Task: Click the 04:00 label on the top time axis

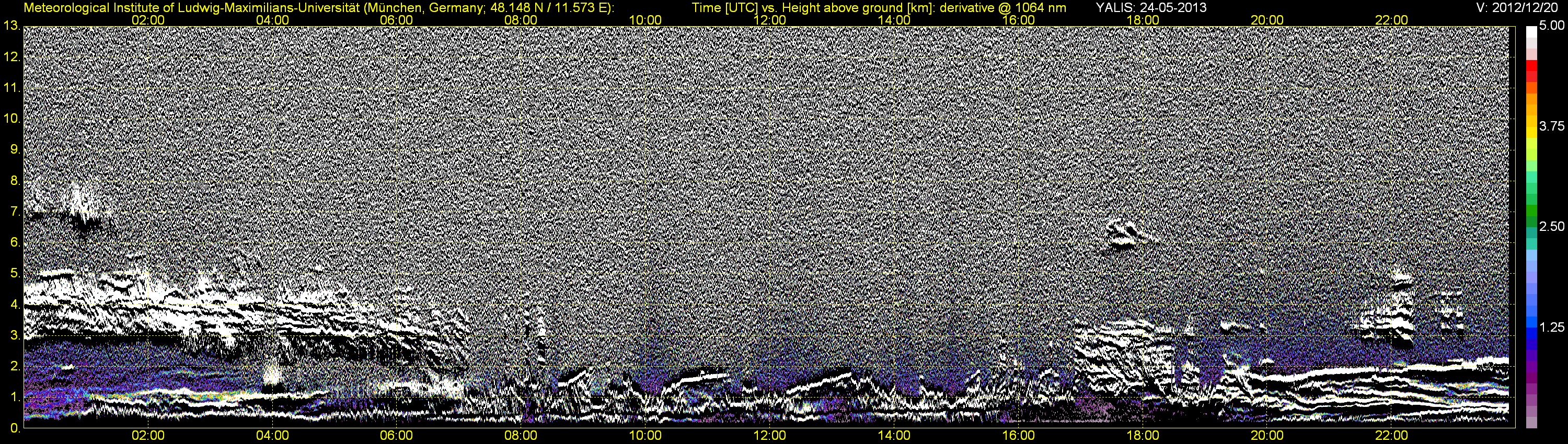Action: tap(272, 20)
